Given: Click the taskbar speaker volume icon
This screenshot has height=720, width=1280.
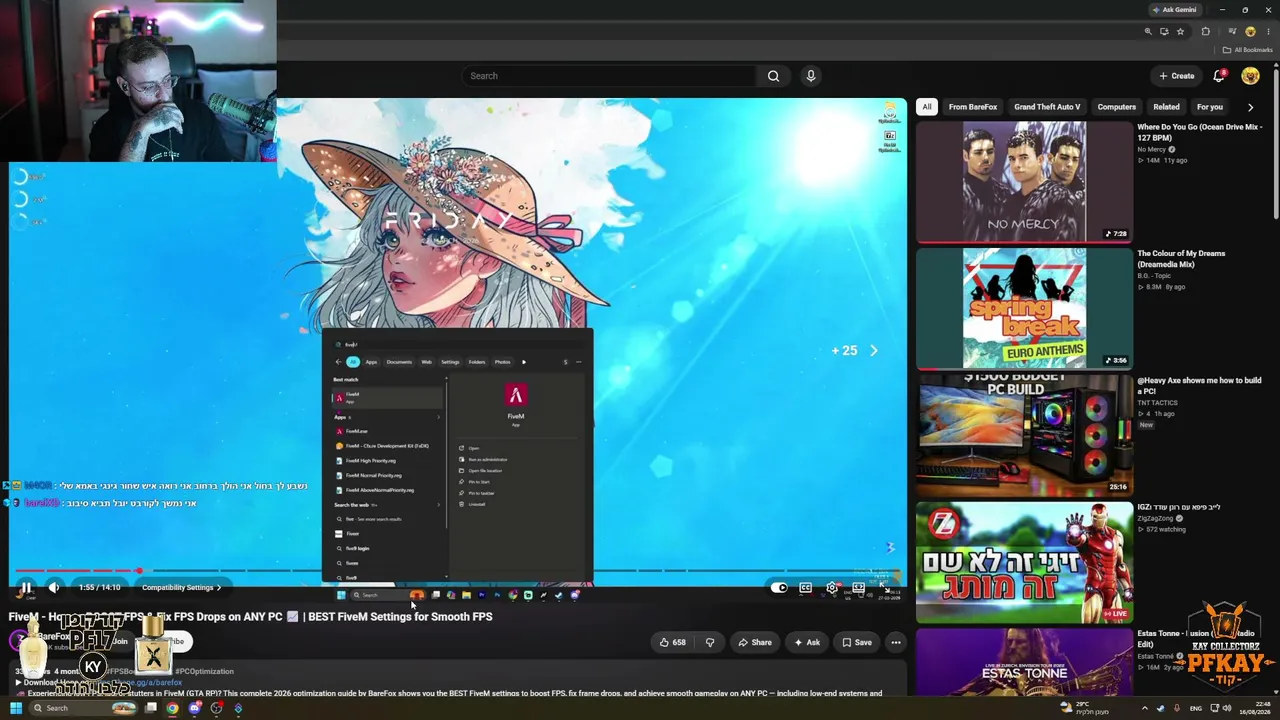Looking at the screenshot, I should [x=1227, y=708].
